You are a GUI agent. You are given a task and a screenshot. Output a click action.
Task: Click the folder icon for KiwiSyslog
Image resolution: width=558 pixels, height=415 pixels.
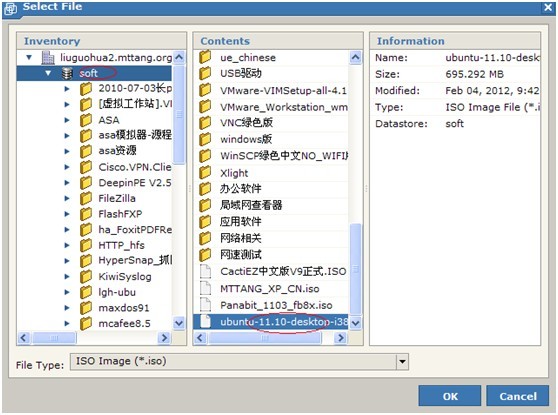tap(86, 277)
